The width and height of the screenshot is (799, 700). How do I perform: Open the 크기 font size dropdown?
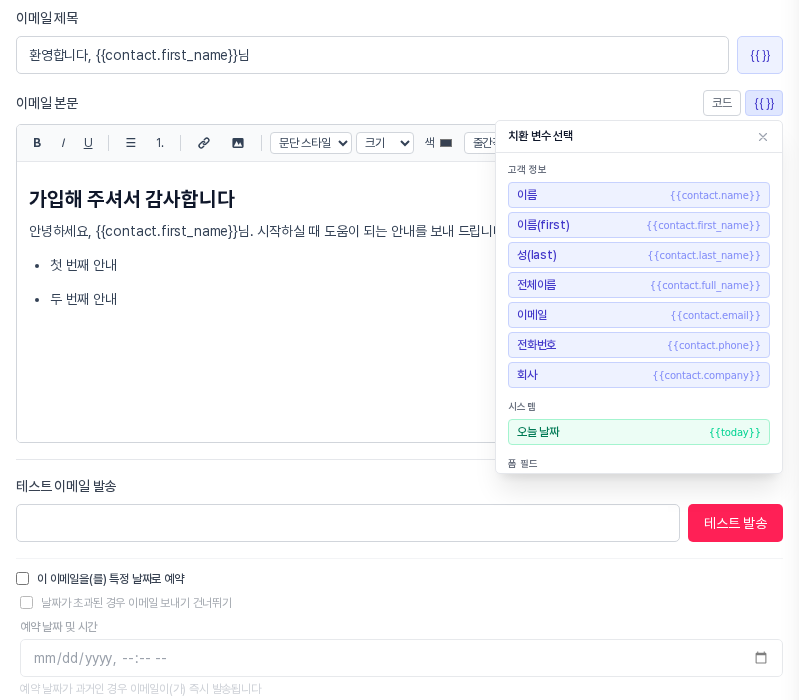coord(385,143)
